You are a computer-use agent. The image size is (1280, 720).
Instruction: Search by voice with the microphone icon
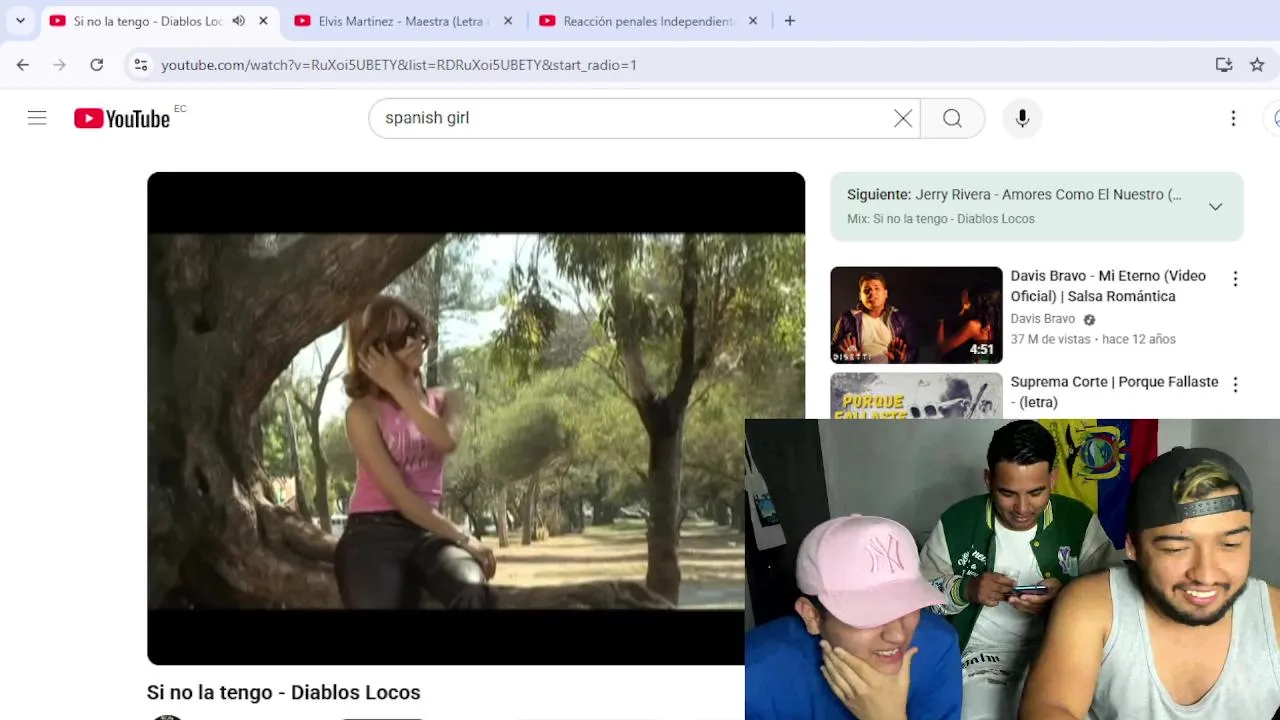pyautogui.click(x=1022, y=118)
